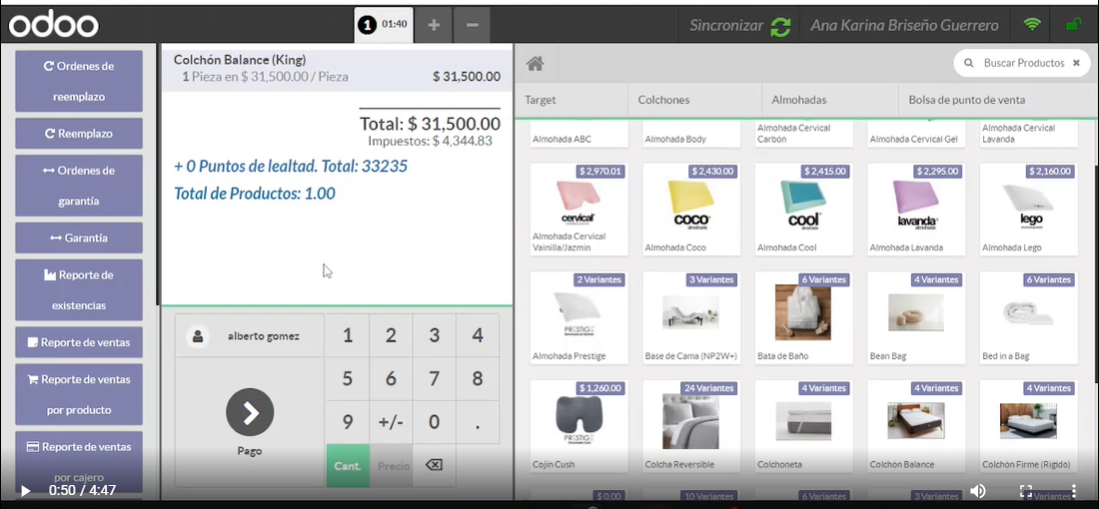Open Reporte de existencias
This screenshot has width=1099, height=509.
tap(78, 290)
